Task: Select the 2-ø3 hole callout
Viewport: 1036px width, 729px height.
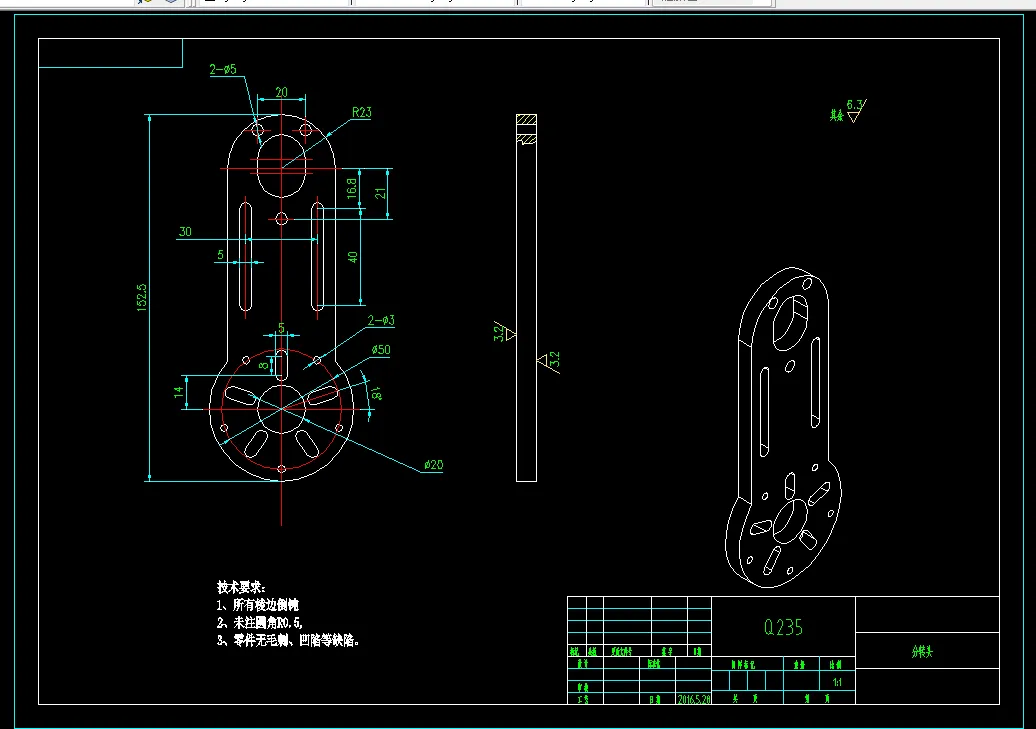Action: coord(381,321)
